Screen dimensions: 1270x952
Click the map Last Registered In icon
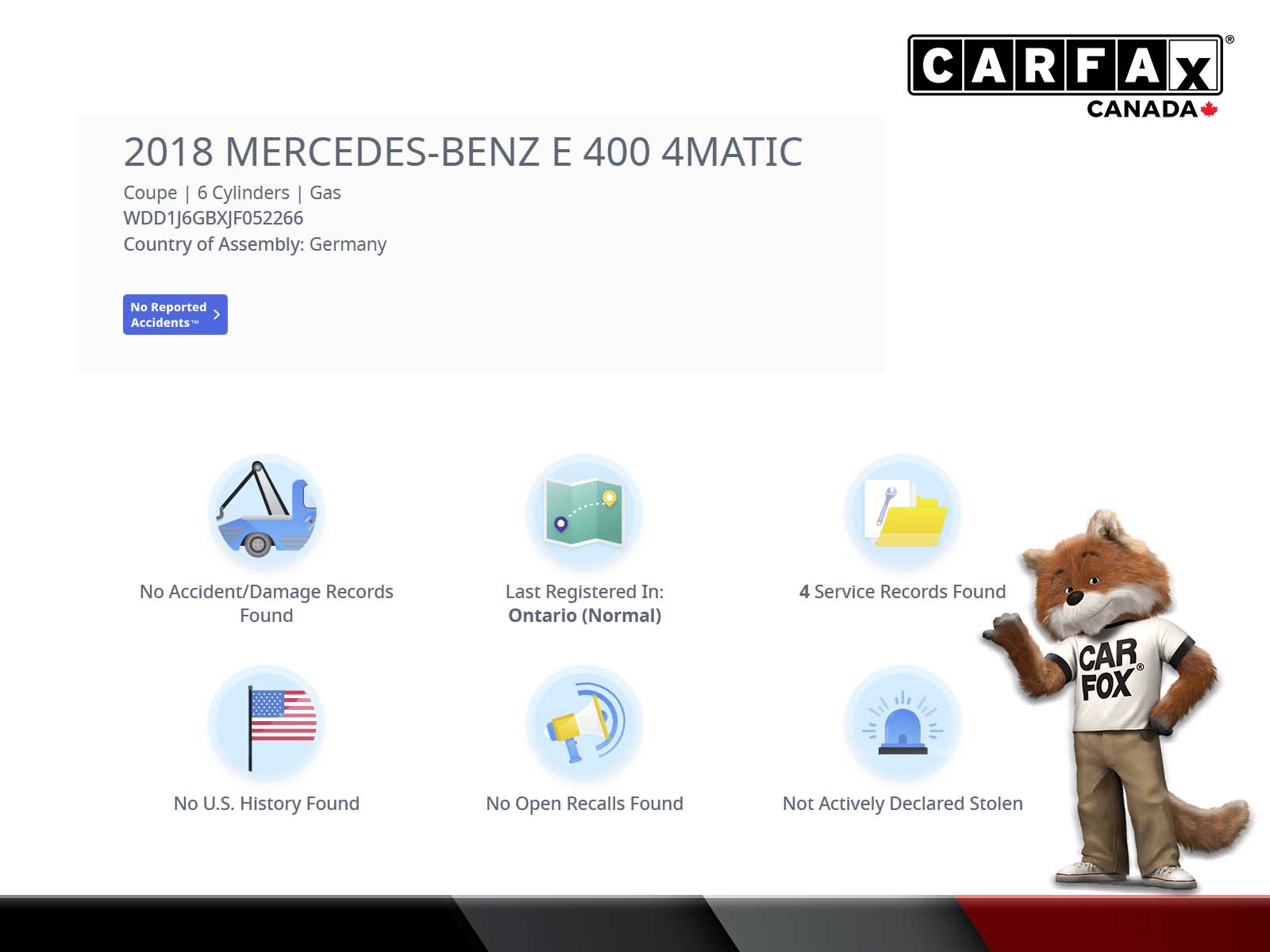584,512
